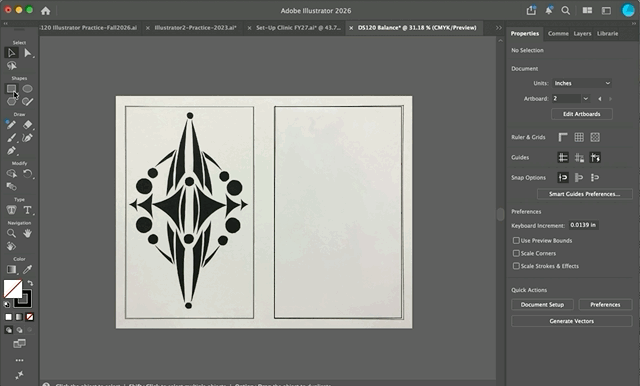Screen dimensions: 640x386
Task: Go to the previous artboard arrow
Action: [x=600, y=99]
